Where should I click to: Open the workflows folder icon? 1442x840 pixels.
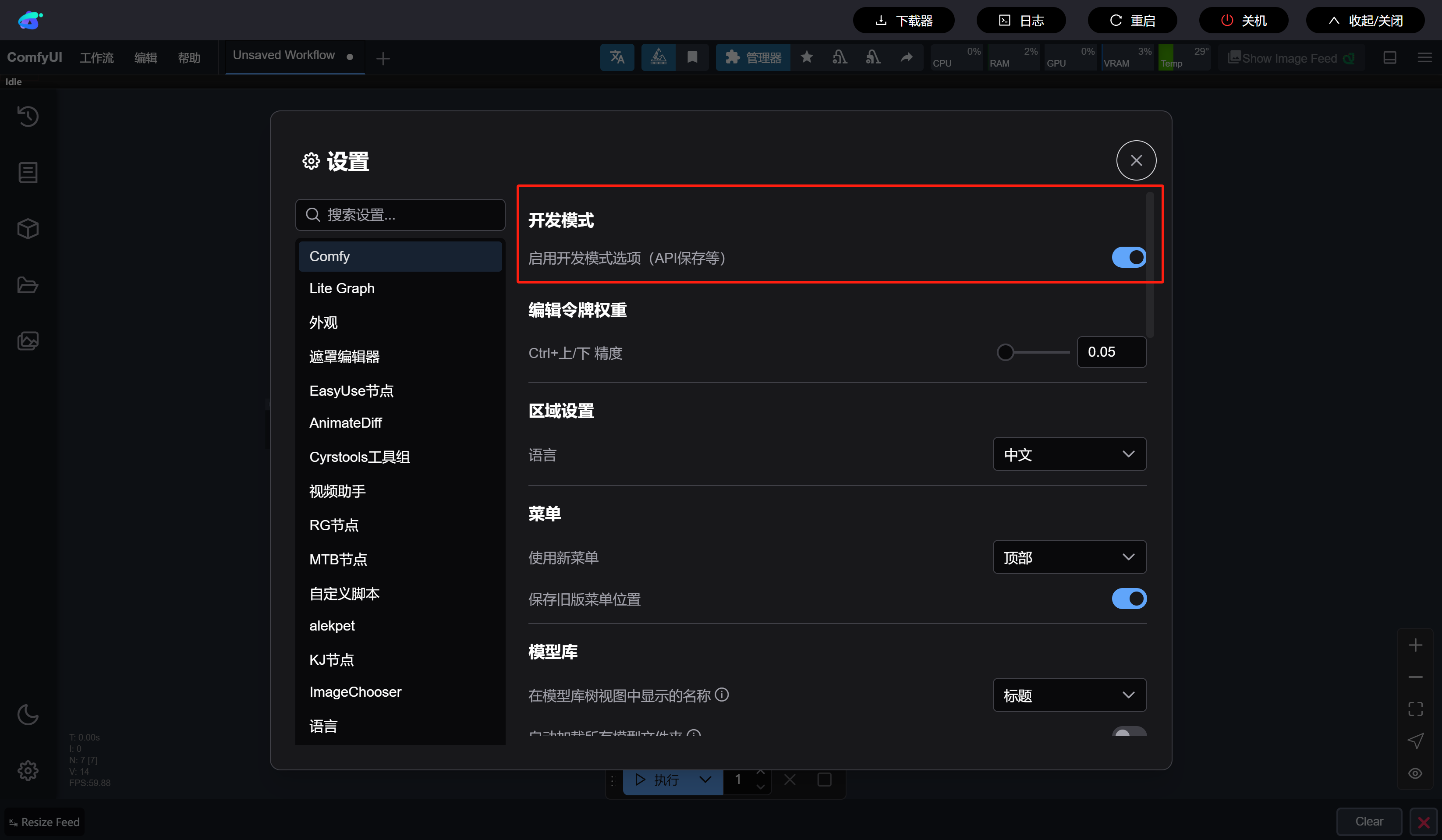(x=28, y=284)
